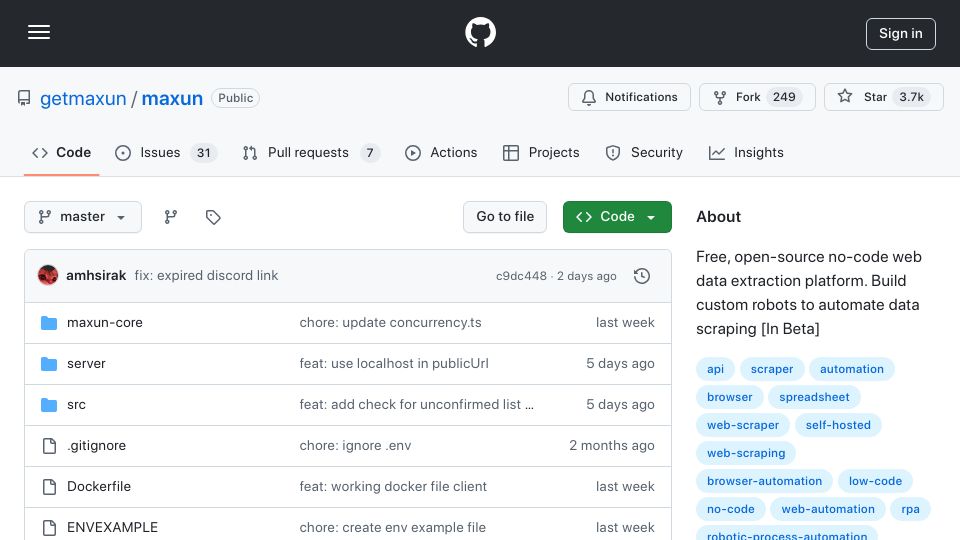This screenshot has width=960, height=540.
Task: Open the maxun-core folder
Action: coord(105,323)
